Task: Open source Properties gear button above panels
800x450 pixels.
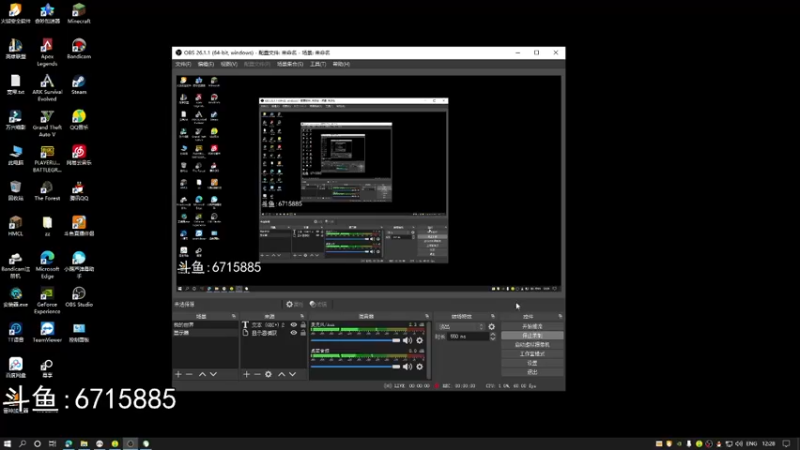Action: (x=294, y=304)
